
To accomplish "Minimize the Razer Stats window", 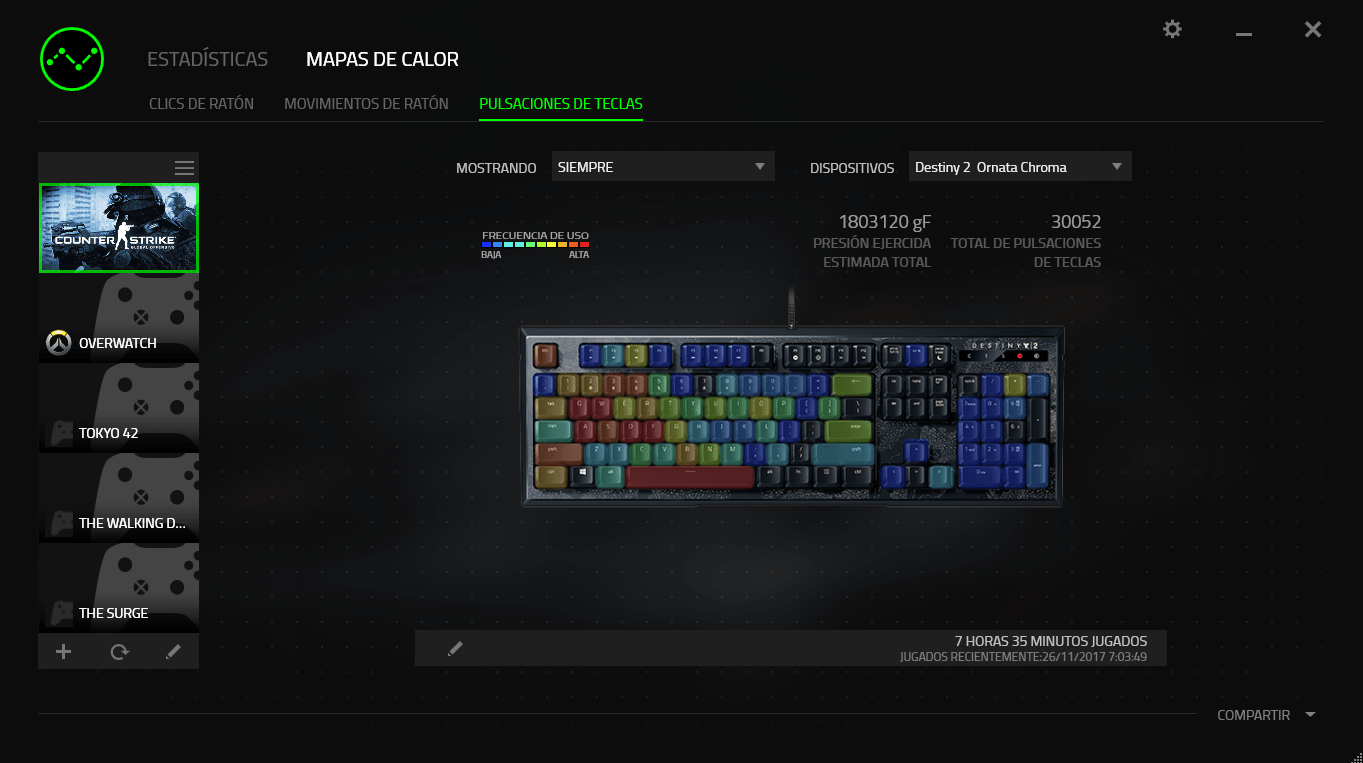I will click(1244, 34).
